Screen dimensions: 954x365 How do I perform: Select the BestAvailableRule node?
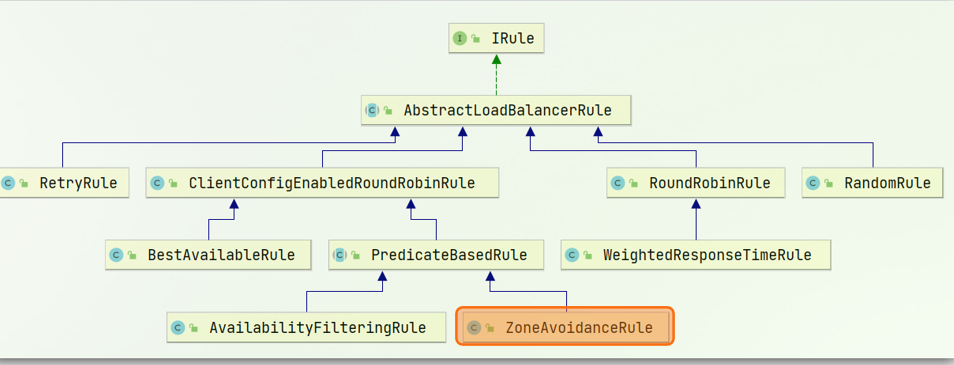pos(208,255)
